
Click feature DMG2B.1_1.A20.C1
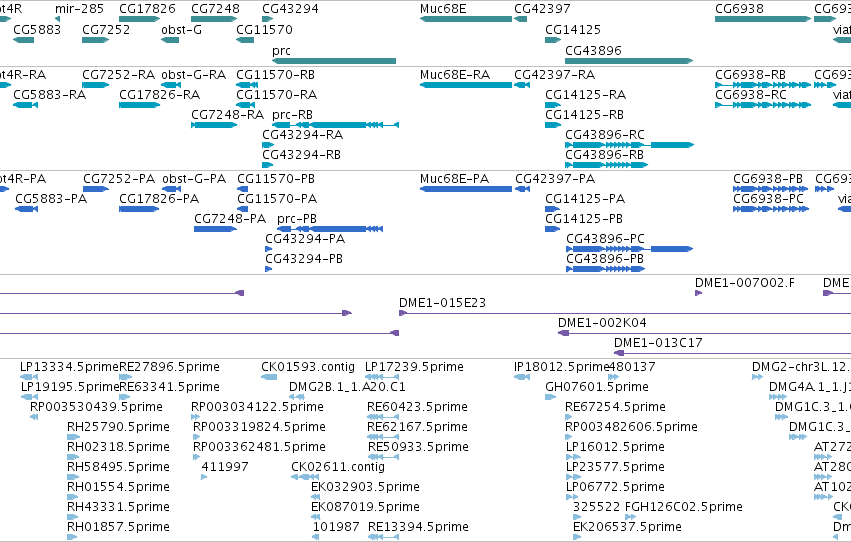297,397
